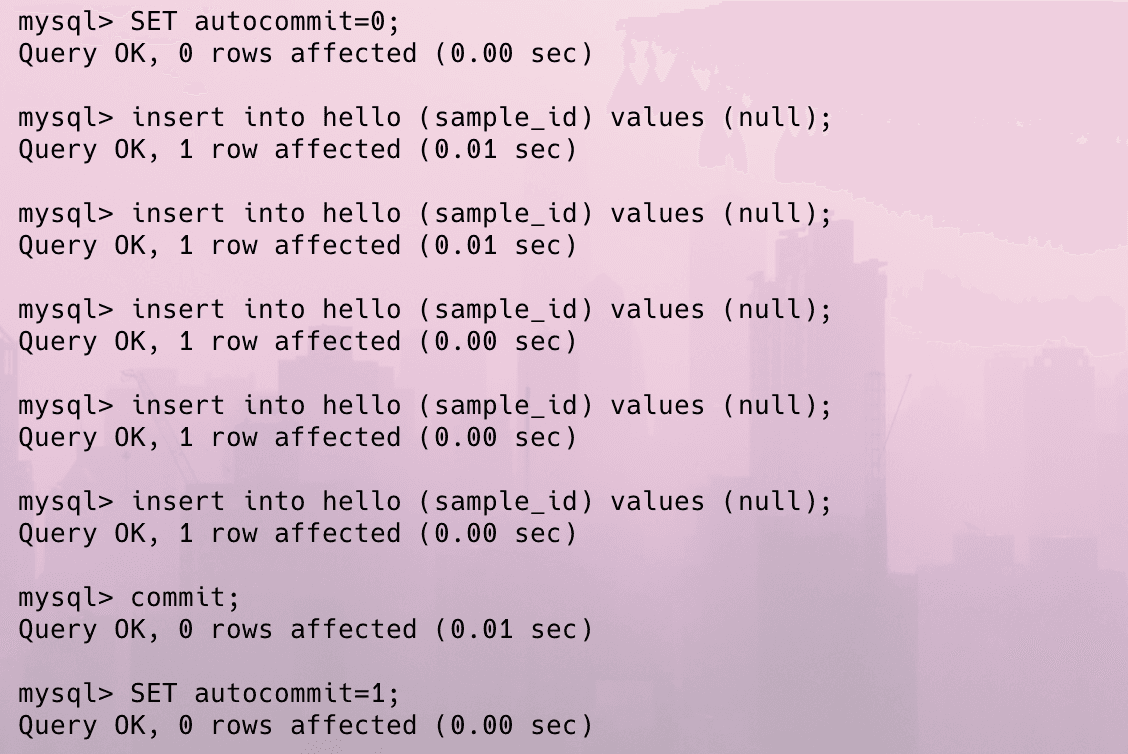Click the Query OK result below commit

(305, 630)
